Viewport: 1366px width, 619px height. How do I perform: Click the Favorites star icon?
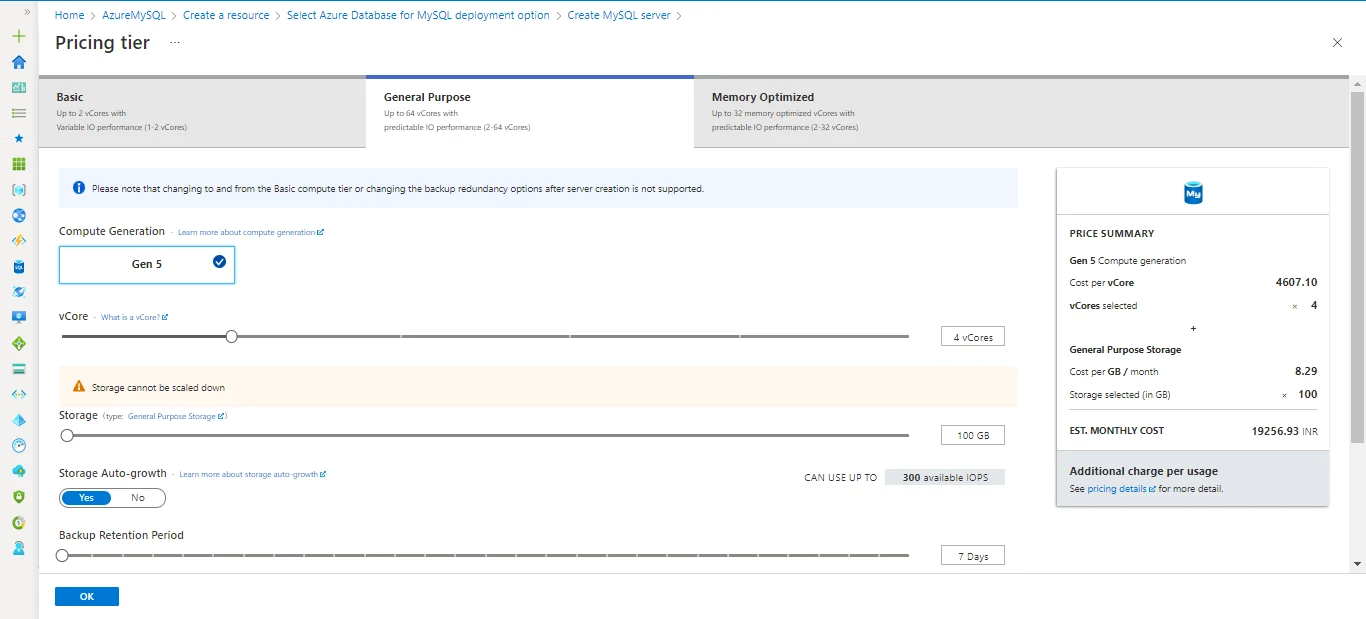pos(18,139)
